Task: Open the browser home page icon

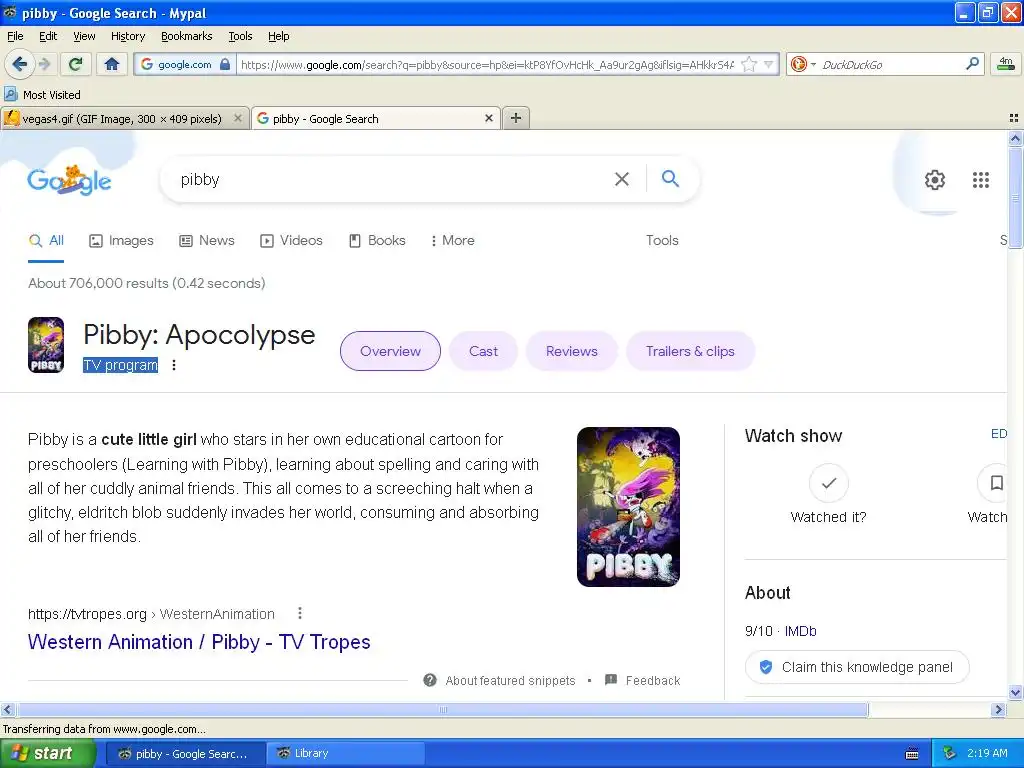Action: click(112, 64)
